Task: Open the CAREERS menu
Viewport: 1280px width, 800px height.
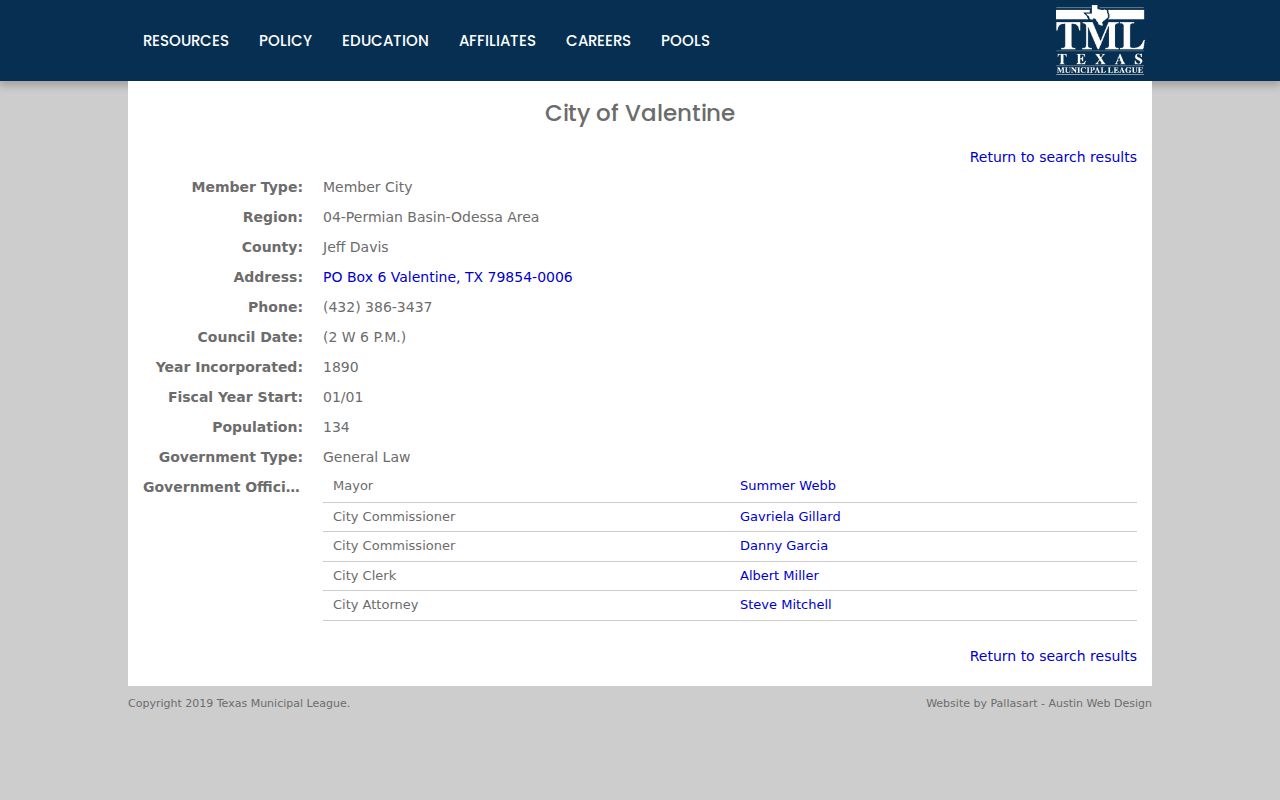Action: [598, 41]
